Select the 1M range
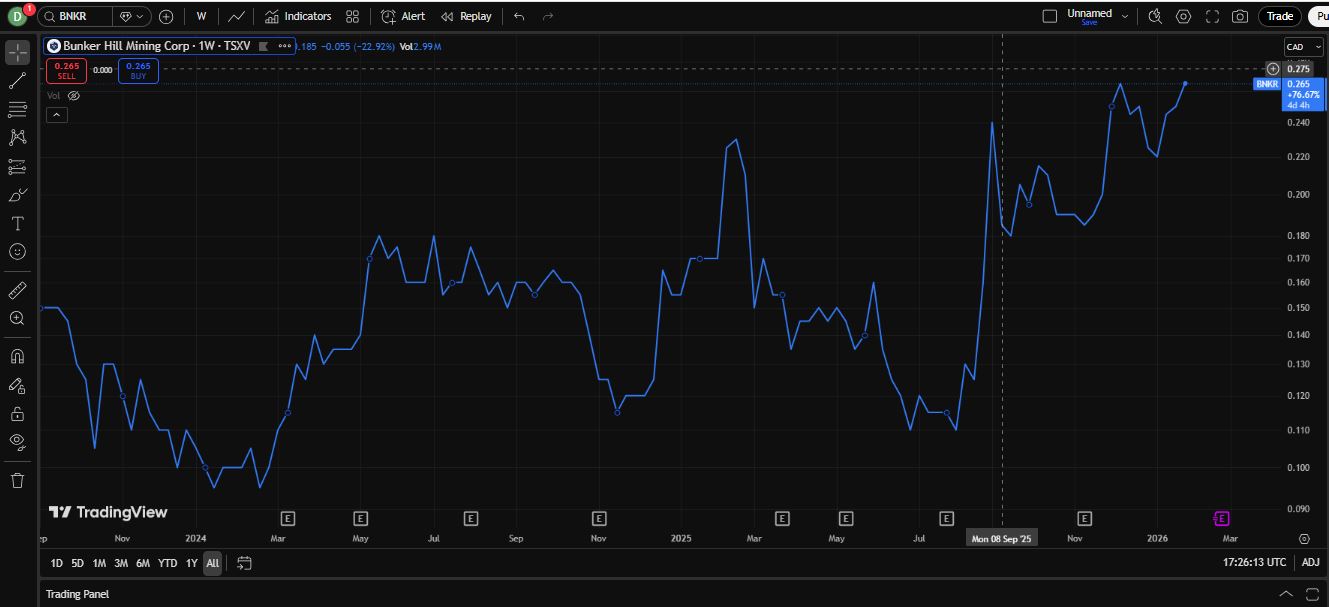The image size is (1329, 607). tap(99, 563)
